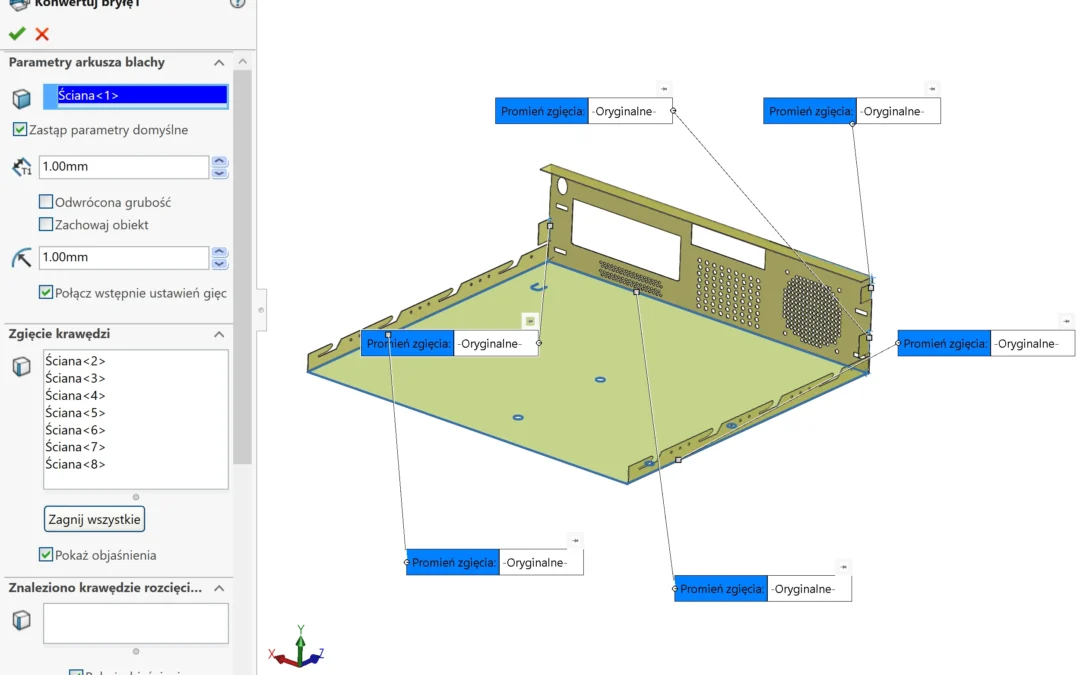The width and height of the screenshot is (1080, 675).
Task: Click the empty rip edges selection box
Action: pos(136,623)
